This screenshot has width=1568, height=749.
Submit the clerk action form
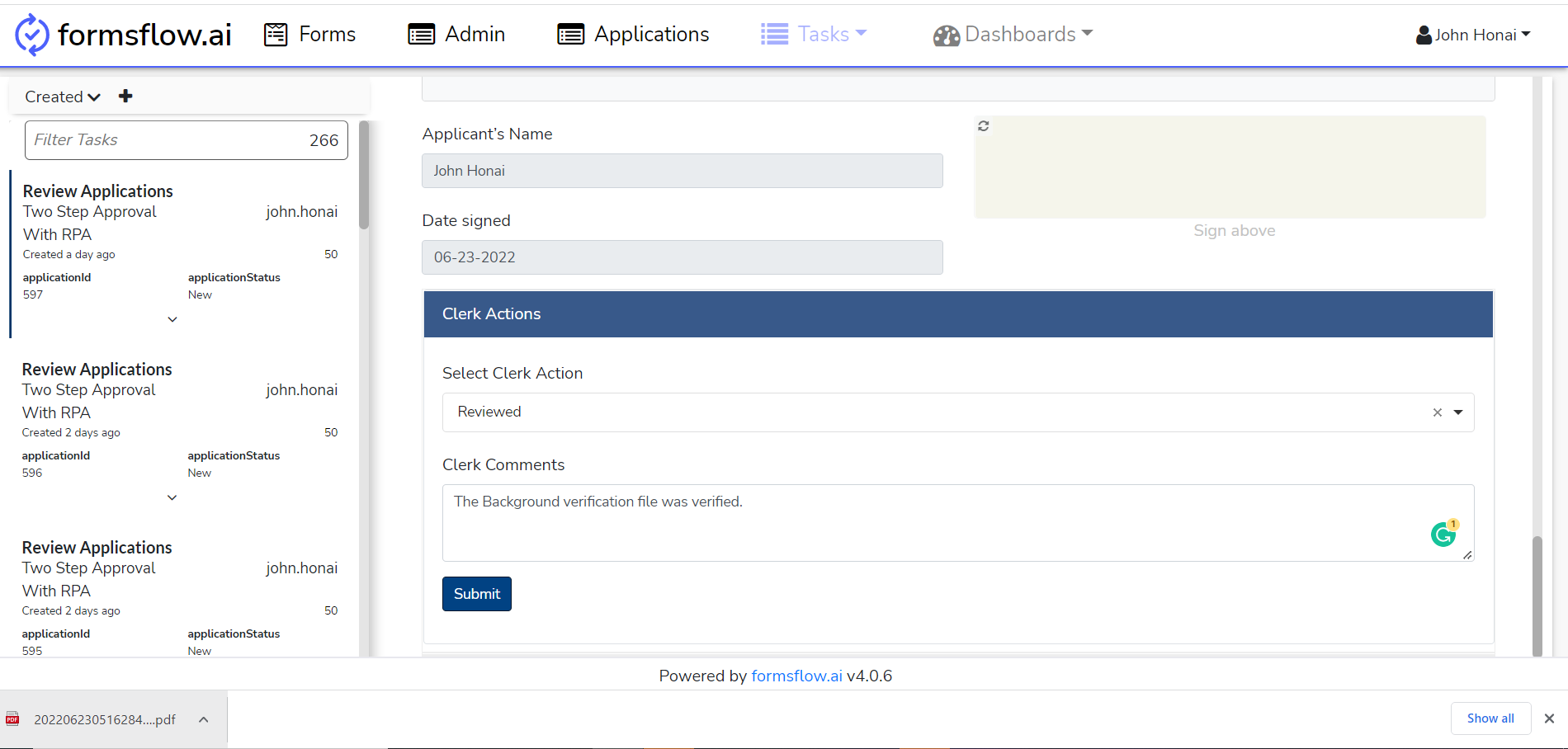[x=476, y=594]
